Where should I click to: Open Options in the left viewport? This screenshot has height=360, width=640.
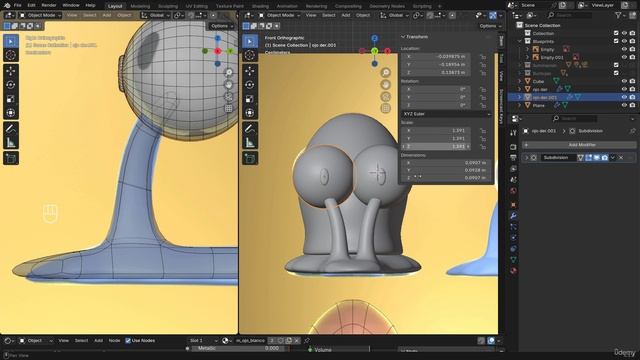coord(222,26)
